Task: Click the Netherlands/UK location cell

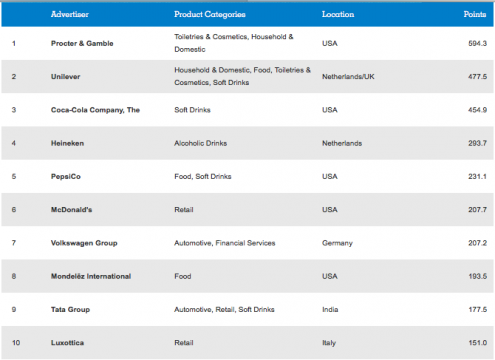Action: pyautogui.click(x=348, y=77)
